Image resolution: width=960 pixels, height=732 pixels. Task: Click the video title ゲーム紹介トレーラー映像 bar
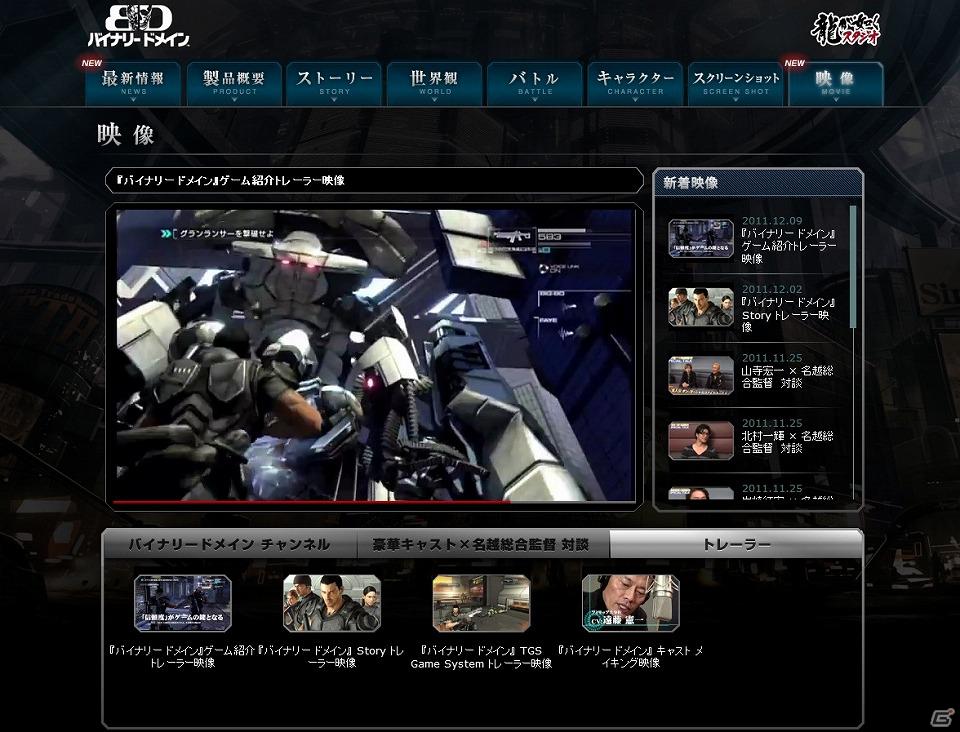pos(374,181)
